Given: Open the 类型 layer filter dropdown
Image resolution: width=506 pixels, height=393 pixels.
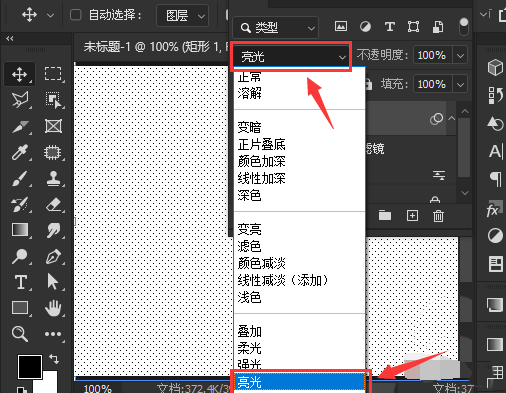Looking at the screenshot, I should point(275,27).
